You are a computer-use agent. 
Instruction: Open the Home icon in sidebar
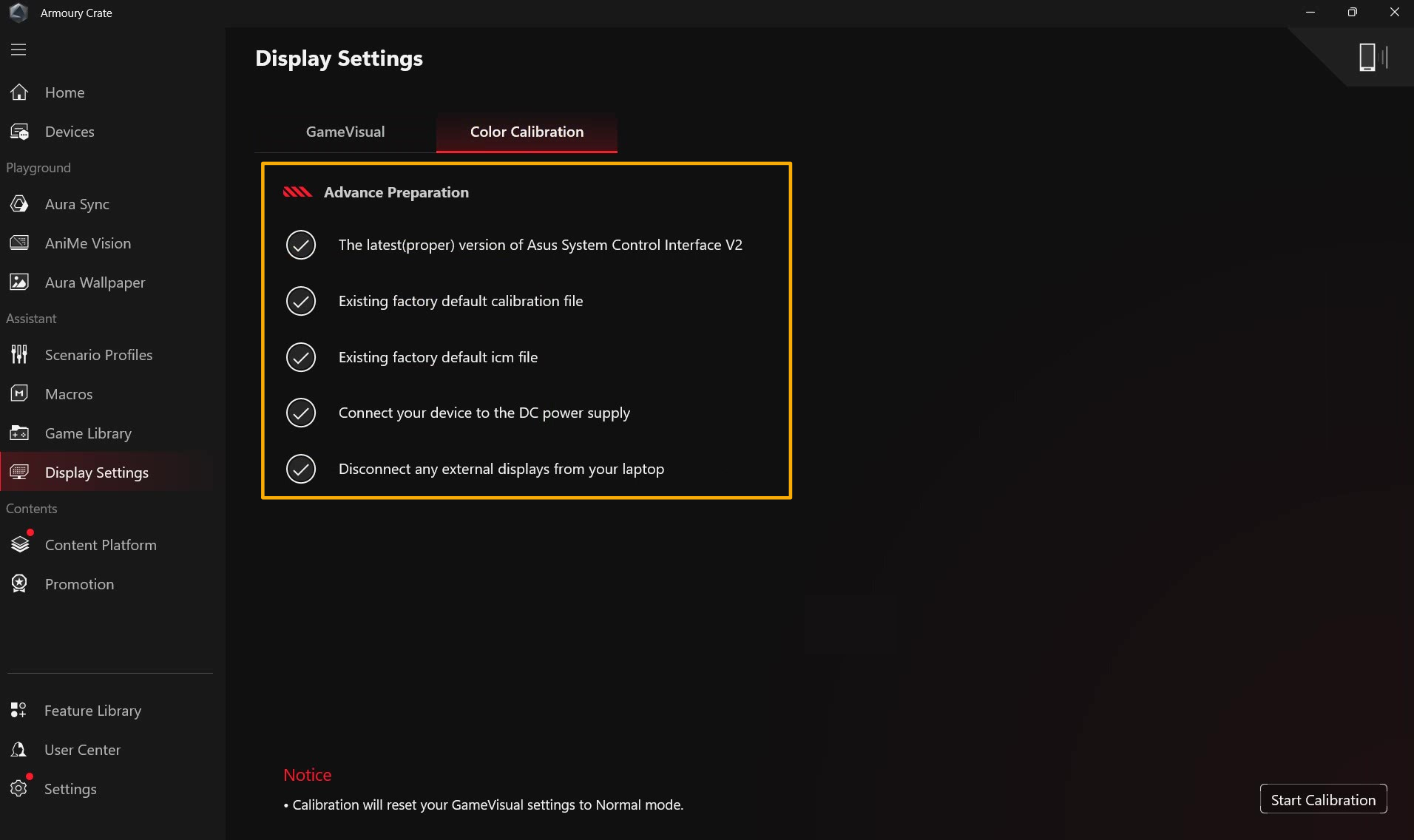click(x=19, y=92)
